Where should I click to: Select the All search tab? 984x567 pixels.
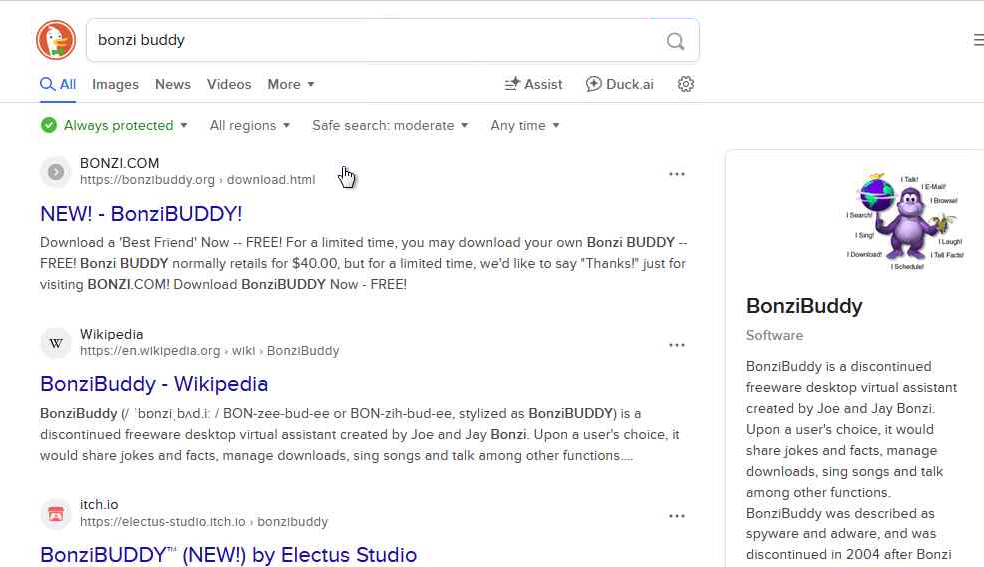click(58, 84)
